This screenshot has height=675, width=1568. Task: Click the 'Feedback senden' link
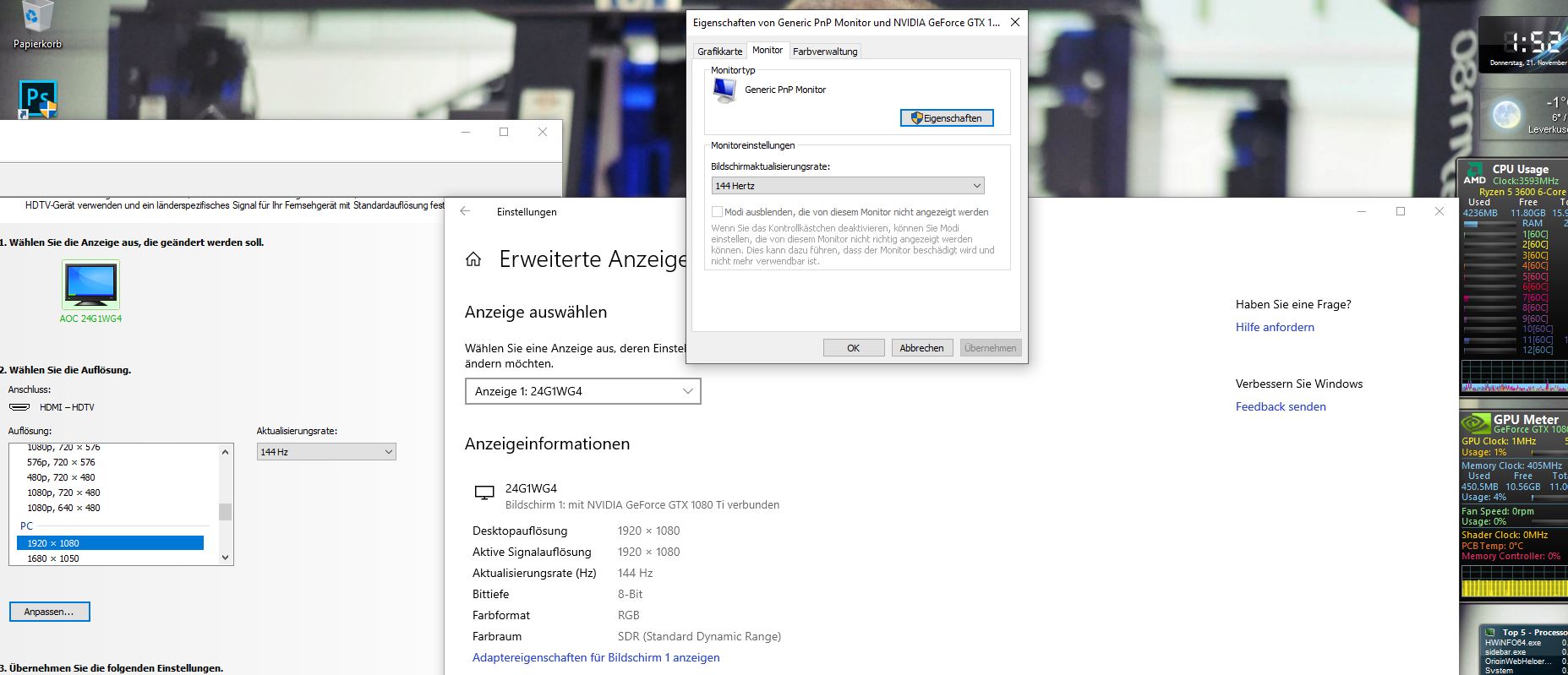(x=1281, y=406)
